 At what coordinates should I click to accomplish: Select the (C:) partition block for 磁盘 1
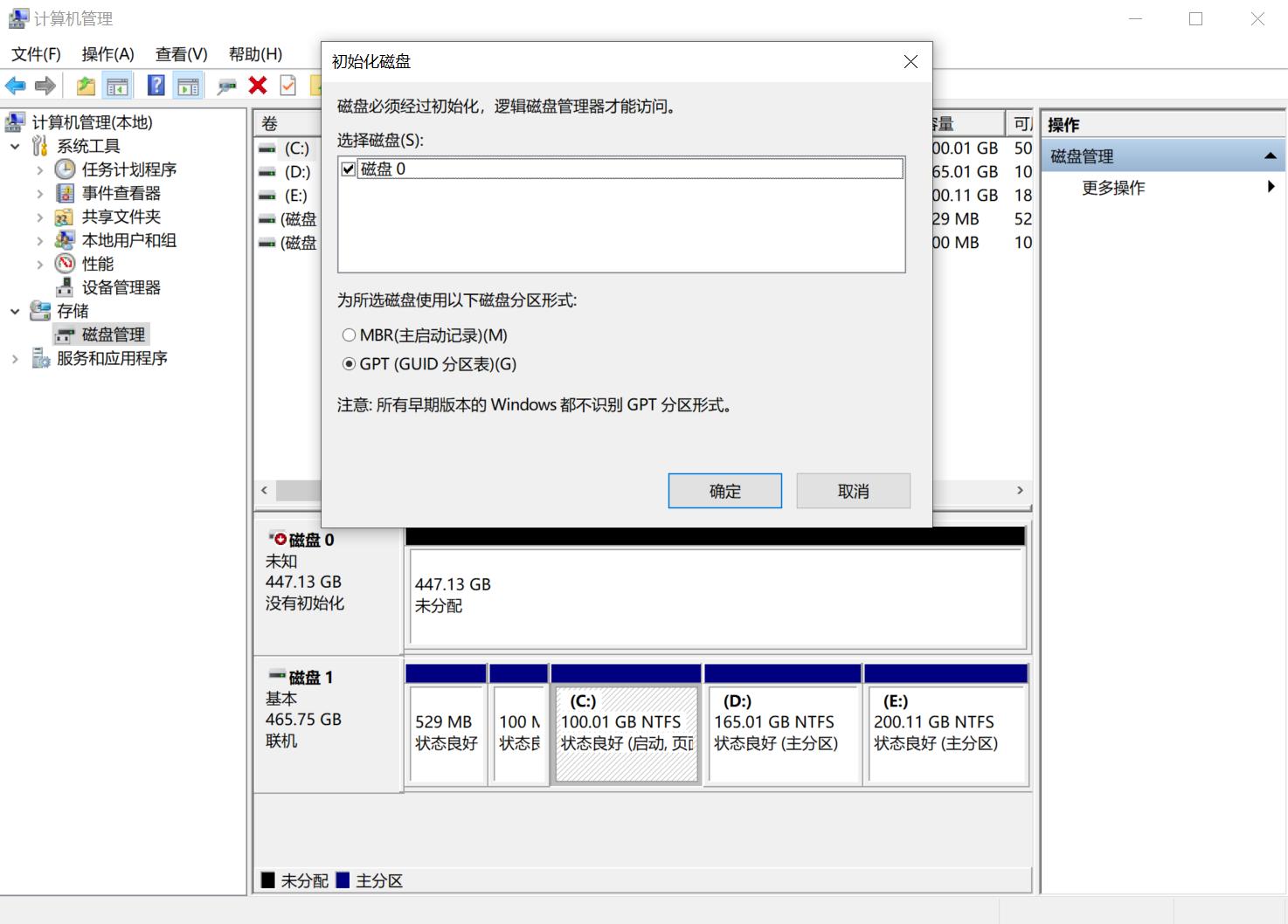[x=626, y=734]
